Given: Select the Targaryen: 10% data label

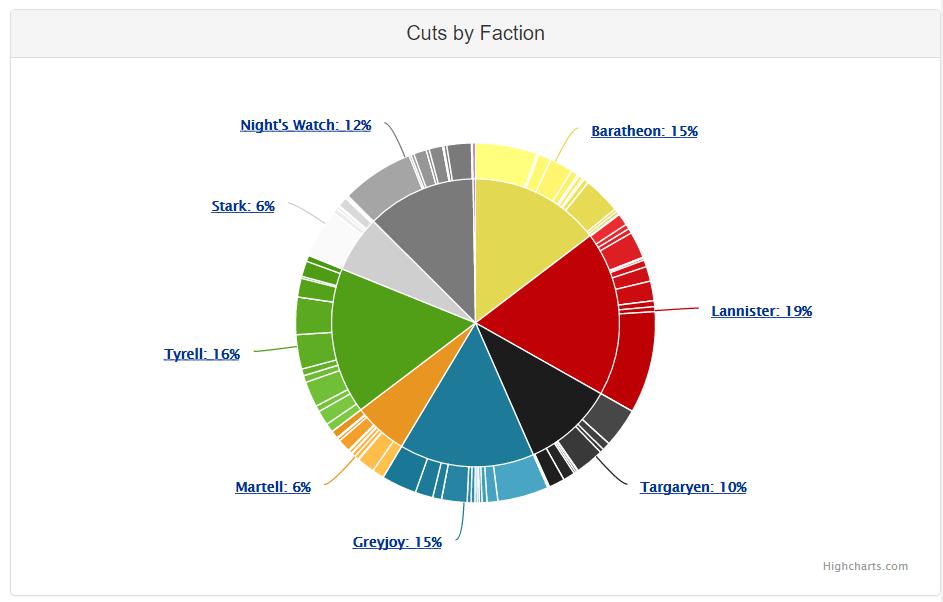Looking at the screenshot, I should 693,487.
